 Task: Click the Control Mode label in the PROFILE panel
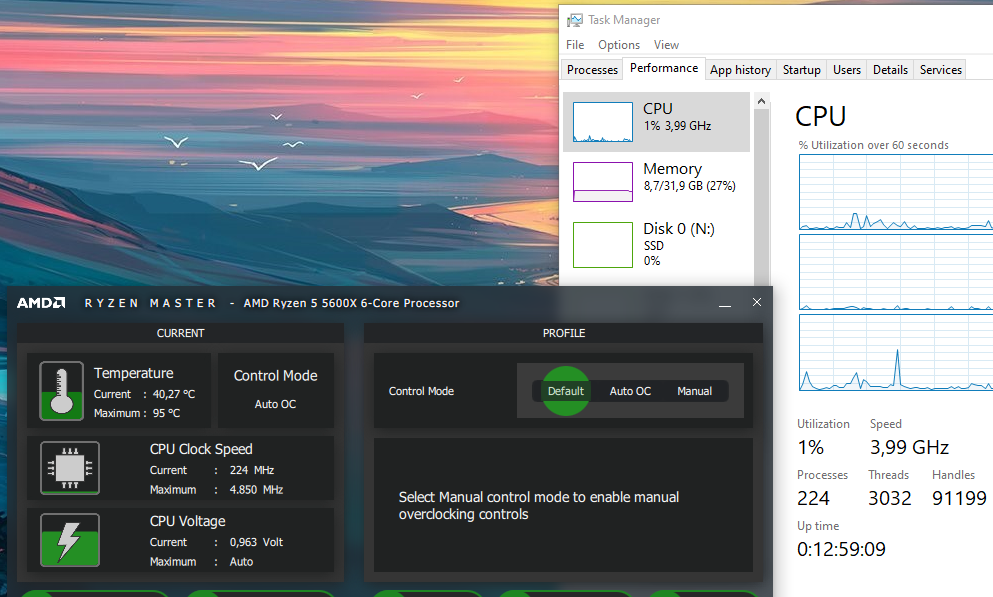[x=421, y=391]
